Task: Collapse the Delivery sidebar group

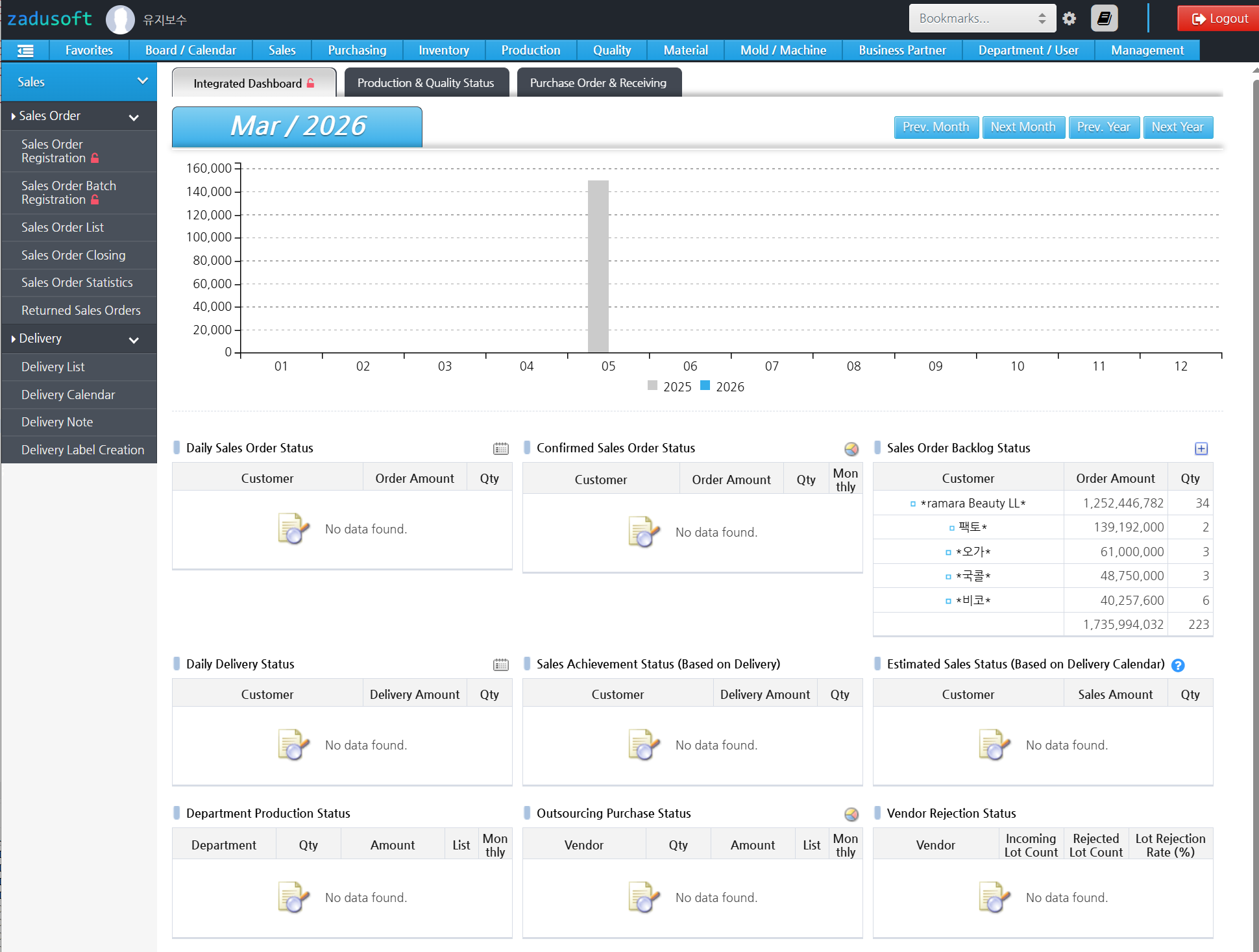Action: click(x=134, y=340)
